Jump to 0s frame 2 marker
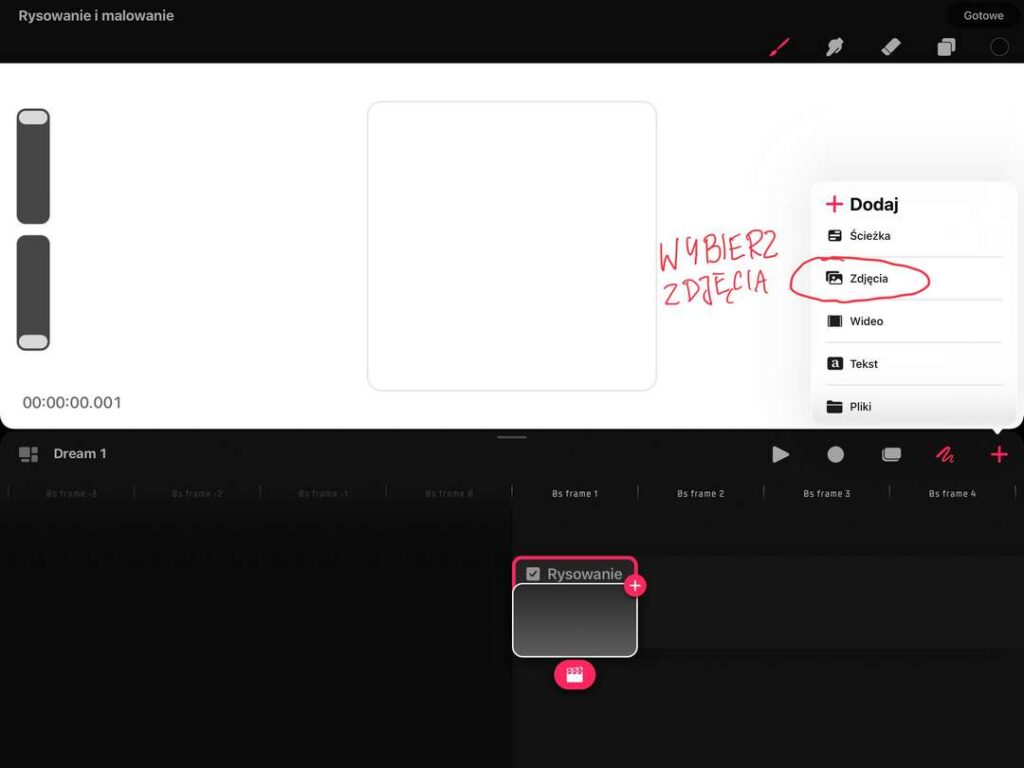This screenshot has width=1024, height=768. (x=701, y=494)
